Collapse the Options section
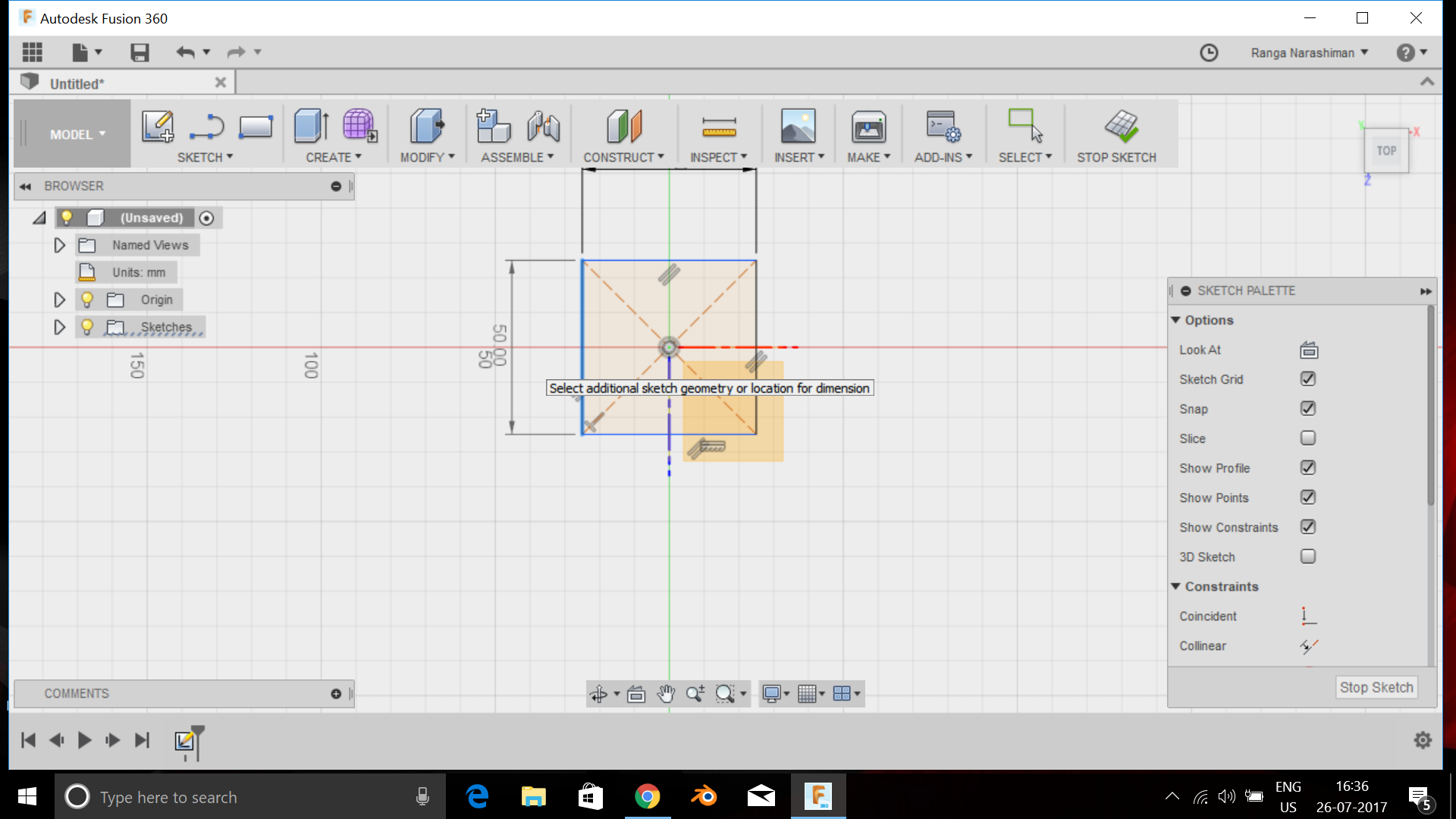Viewport: 1456px width, 819px height. [x=1175, y=320]
